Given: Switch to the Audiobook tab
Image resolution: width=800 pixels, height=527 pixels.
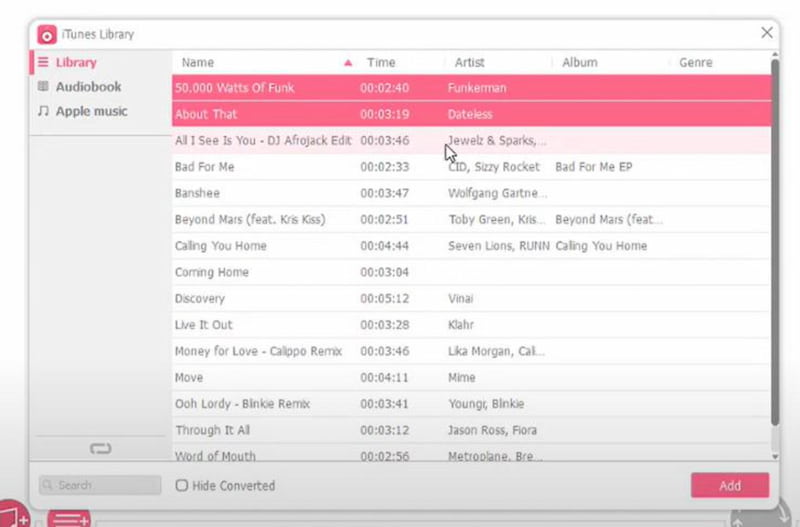Looking at the screenshot, I should 88,87.
